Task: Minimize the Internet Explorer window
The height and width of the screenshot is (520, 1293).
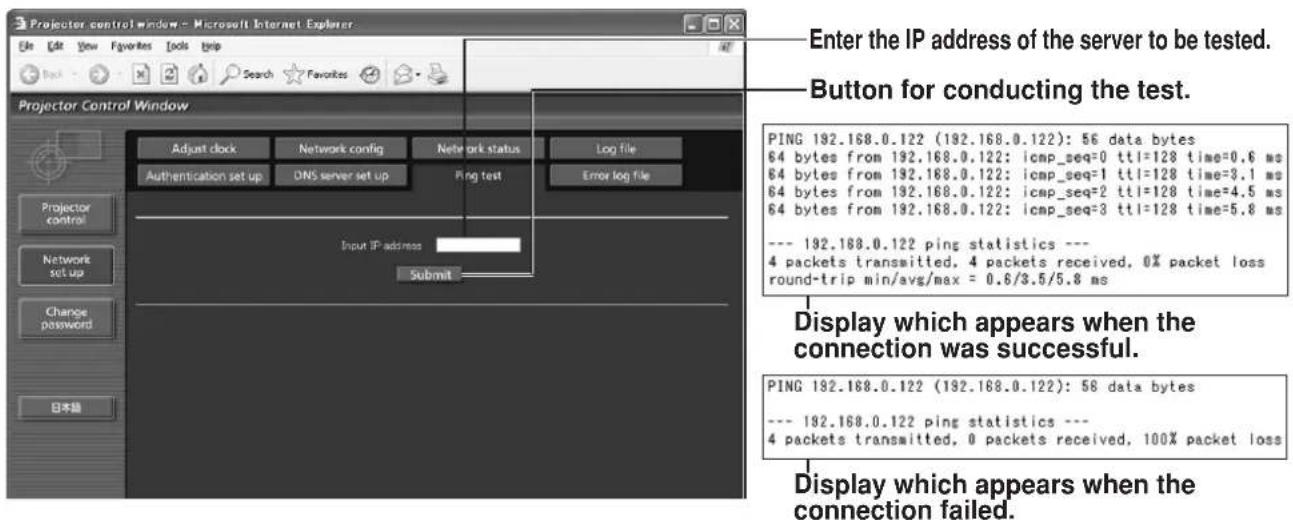Action: (691, 23)
